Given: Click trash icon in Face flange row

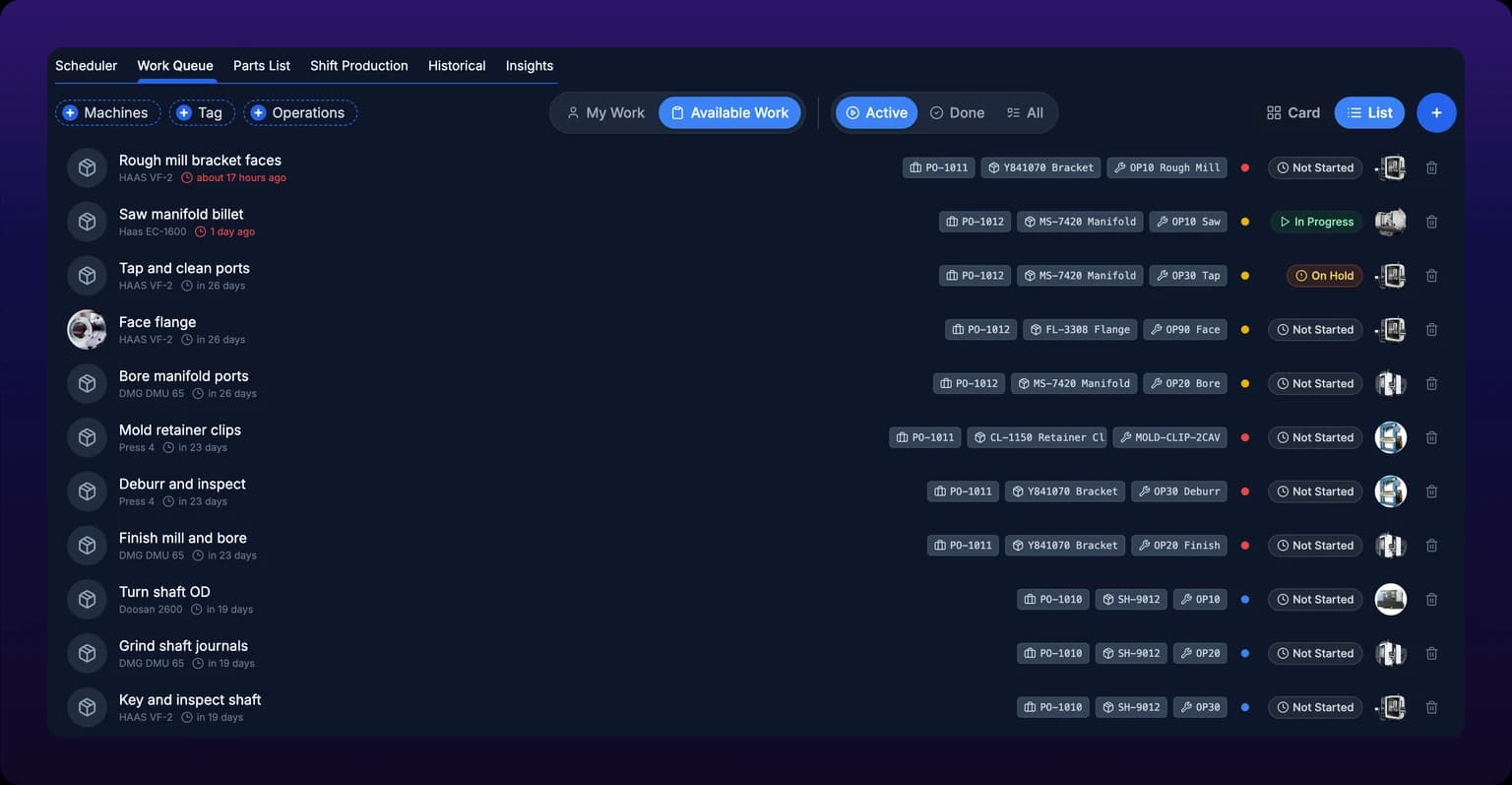Looking at the screenshot, I should (1431, 330).
